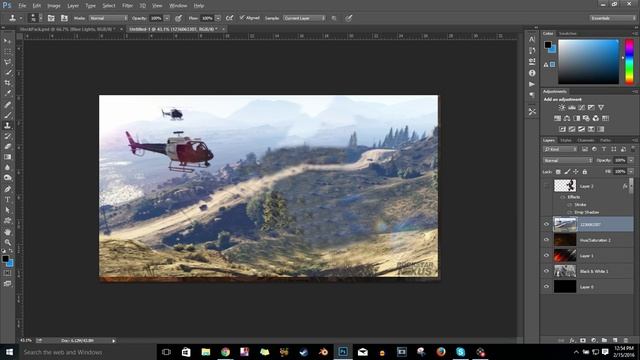Lock transparent pixels for layer
Screen dimensions: 640x360
click(558, 172)
